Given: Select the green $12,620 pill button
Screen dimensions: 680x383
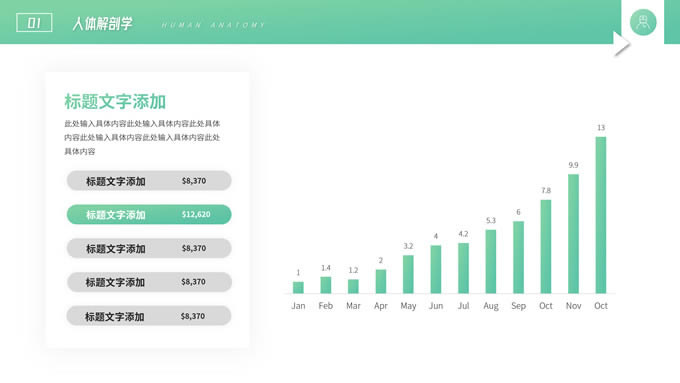Looking at the screenshot, I should (x=149, y=214).
